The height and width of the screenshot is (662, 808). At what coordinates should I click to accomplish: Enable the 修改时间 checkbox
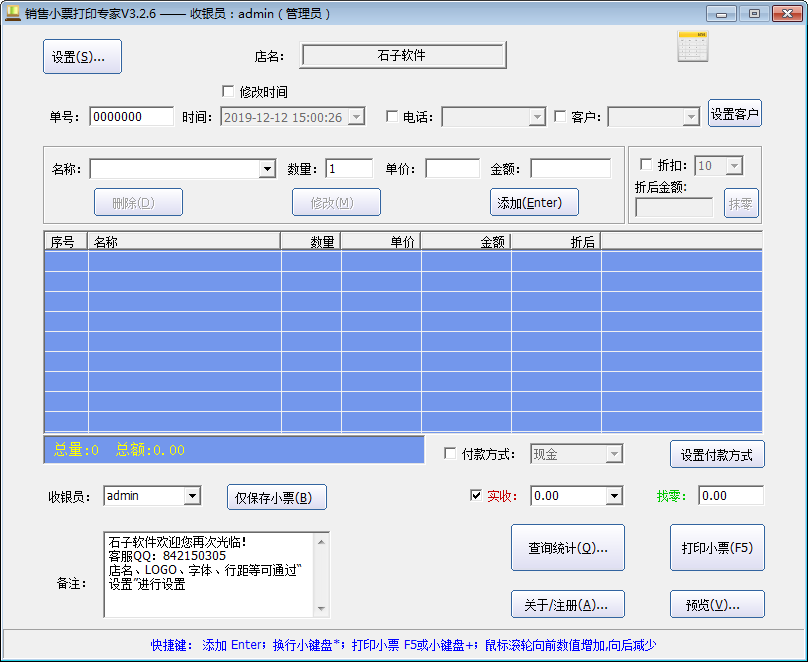pos(228,92)
